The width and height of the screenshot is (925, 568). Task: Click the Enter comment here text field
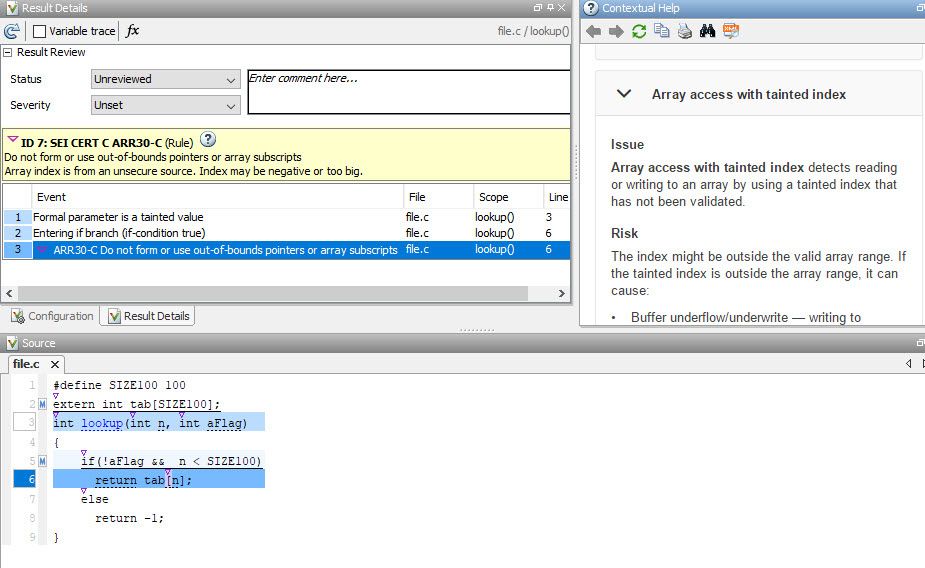point(408,92)
